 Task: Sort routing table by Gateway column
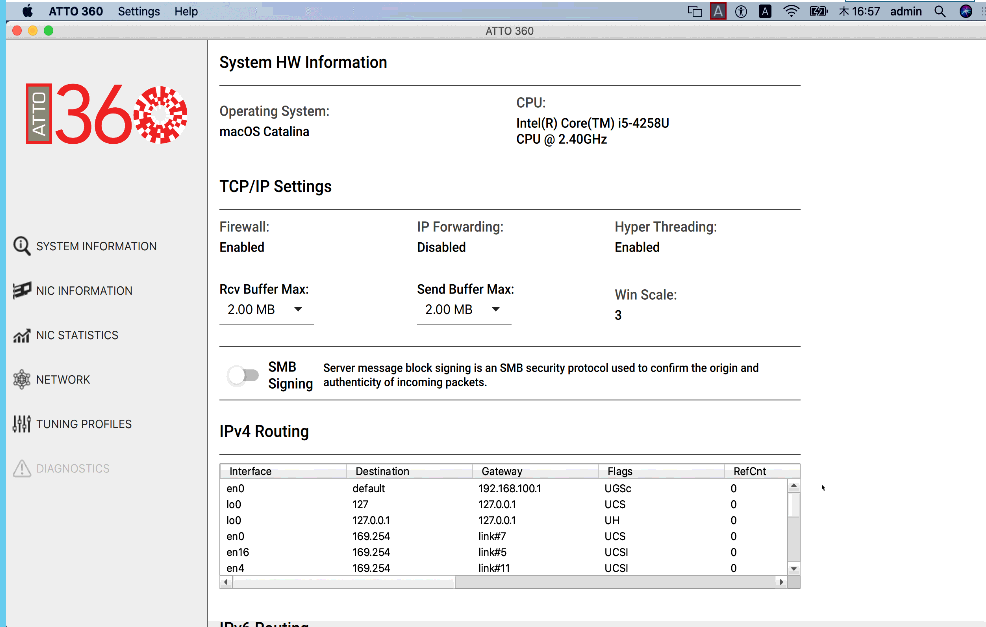(x=535, y=471)
